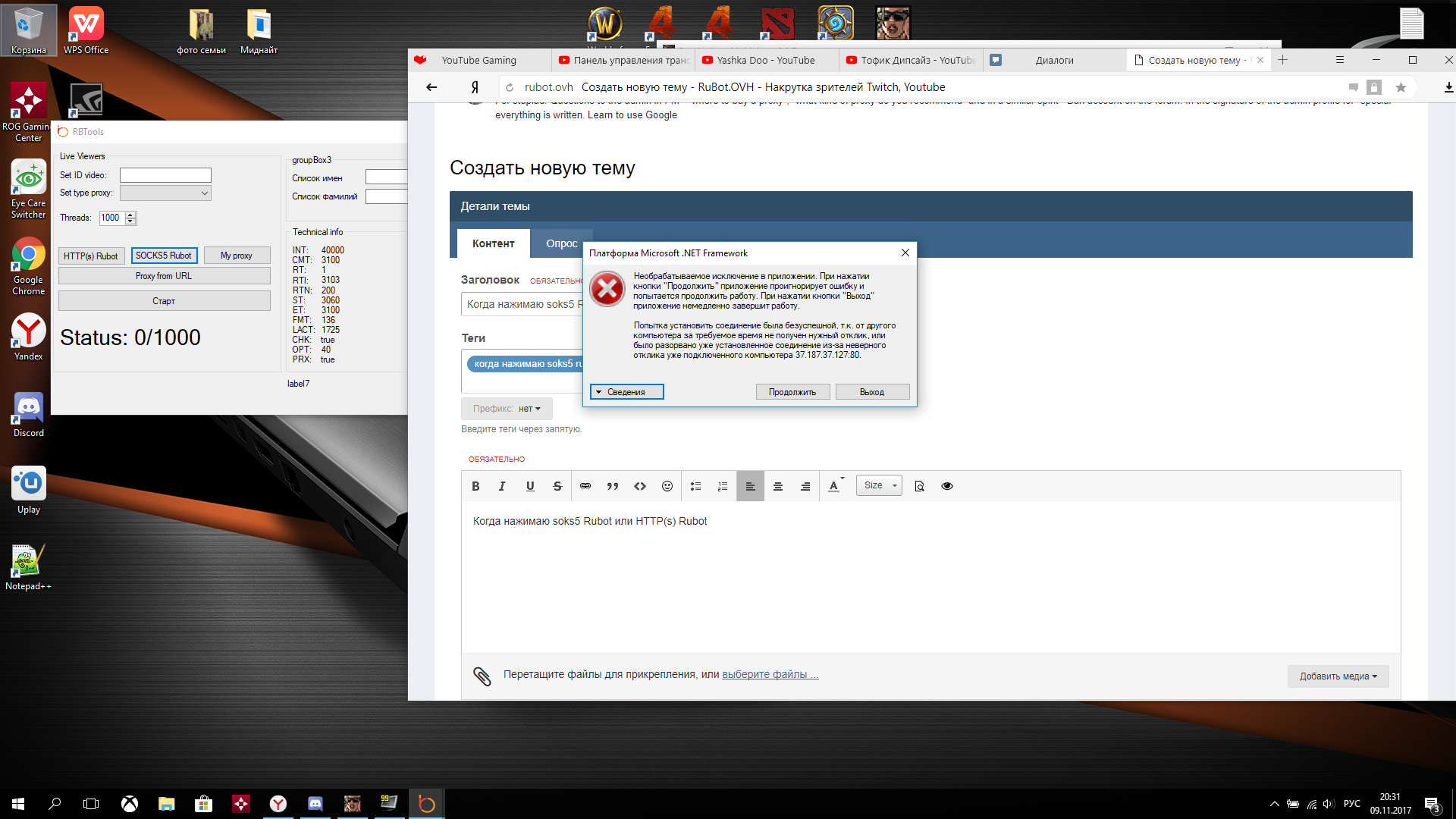Expand the Size font dropdown
The width and height of the screenshot is (1456, 819).
coord(879,485)
